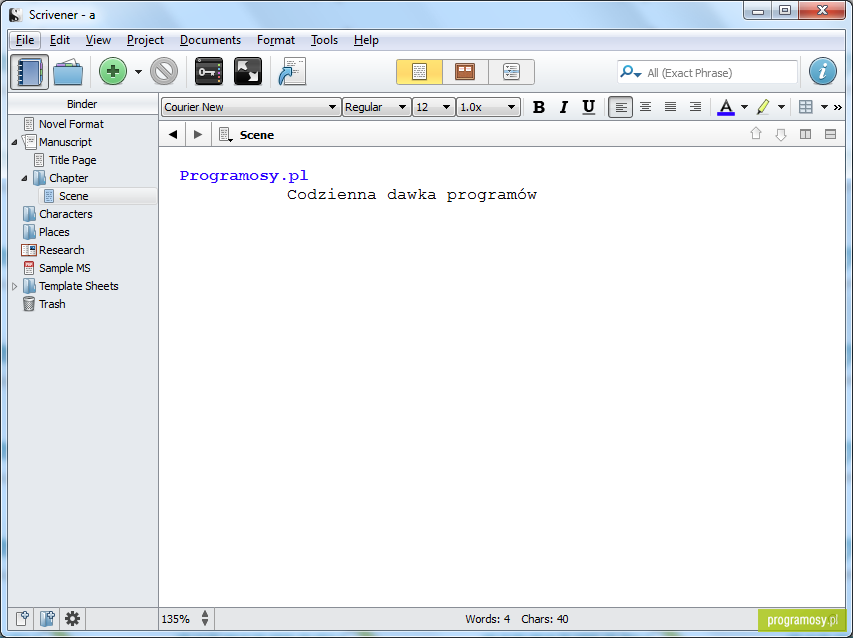Click the Move to Trash prohibition icon
Image resolution: width=853 pixels, height=638 pixels.
click(x=164, y=72)
